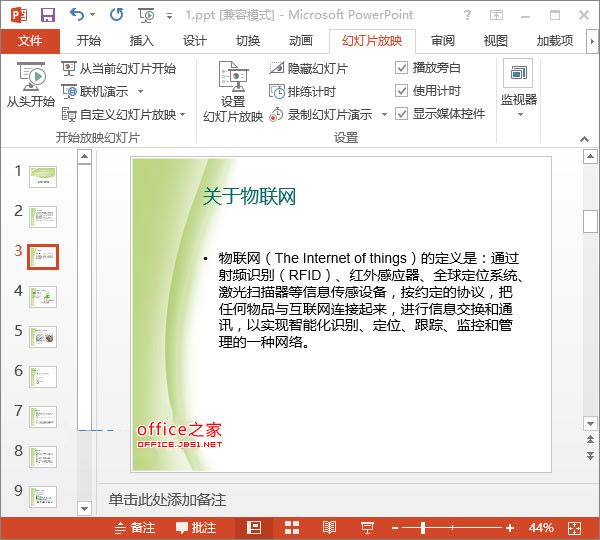Click the zoom slider in status bar

[423, 527]
